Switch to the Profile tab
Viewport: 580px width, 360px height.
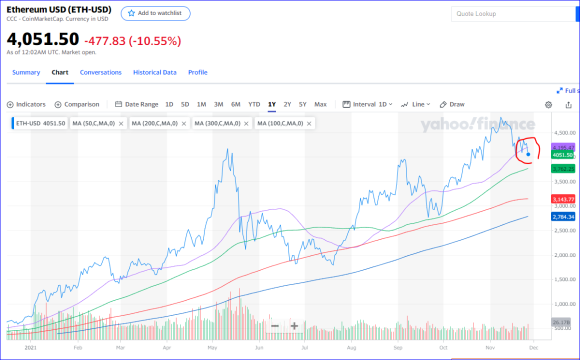point(198,73)
